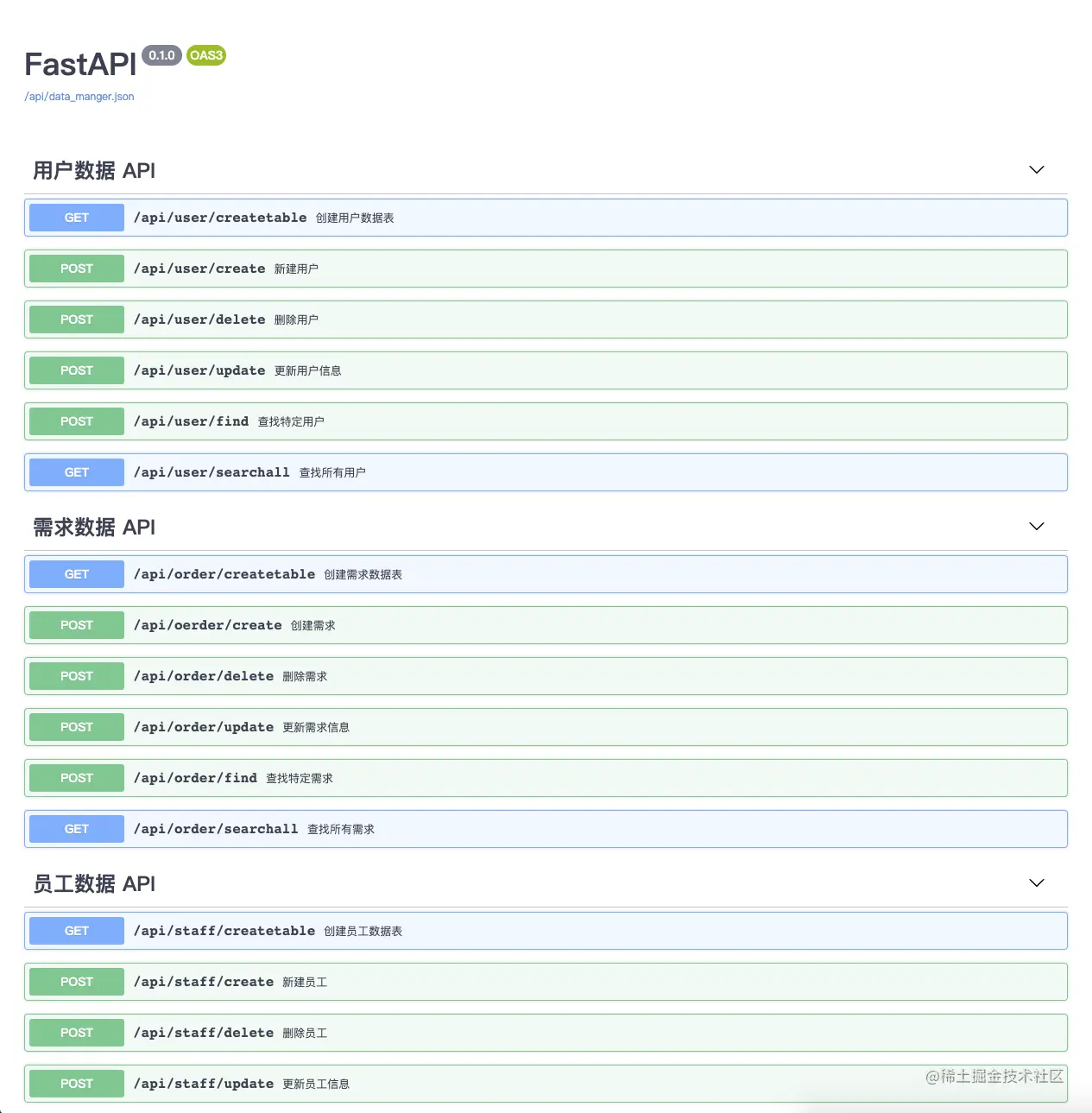Expand the /api/order/delete path text
1092x1113 pixels.
(x=204, y=676)
